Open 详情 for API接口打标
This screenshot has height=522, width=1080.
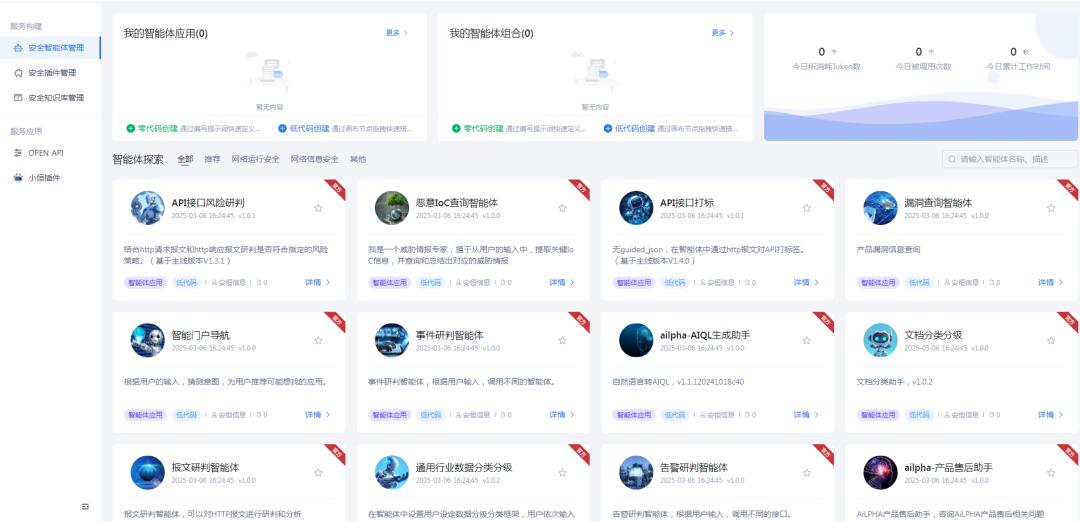pos(807,282)
